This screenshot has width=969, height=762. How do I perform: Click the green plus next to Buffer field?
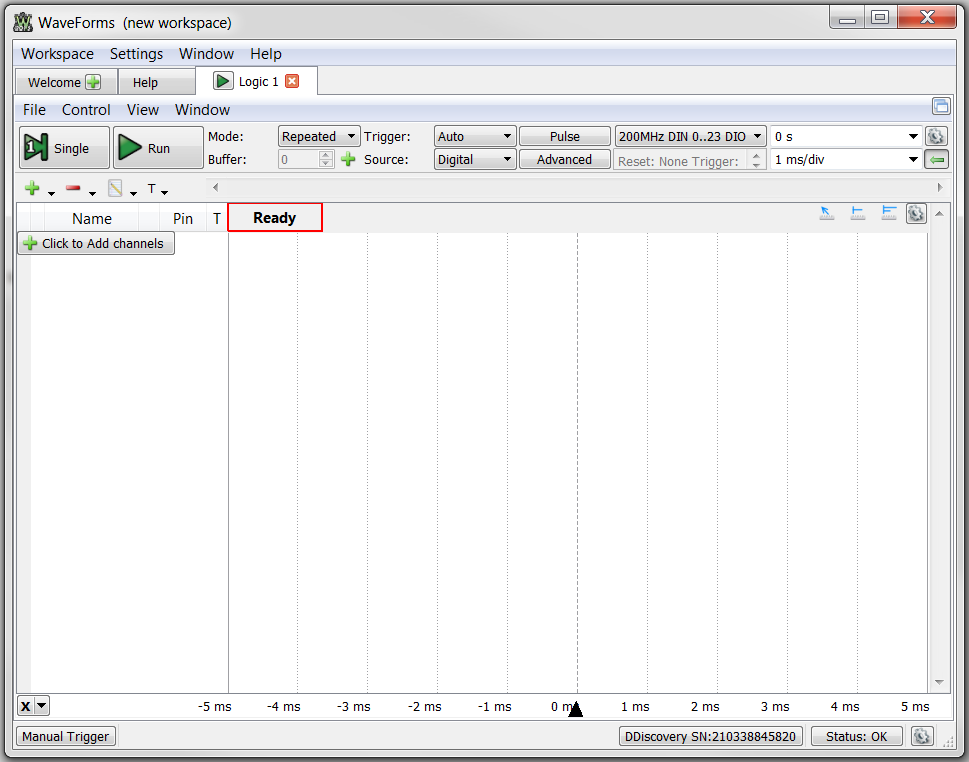[x=349, y=159]
